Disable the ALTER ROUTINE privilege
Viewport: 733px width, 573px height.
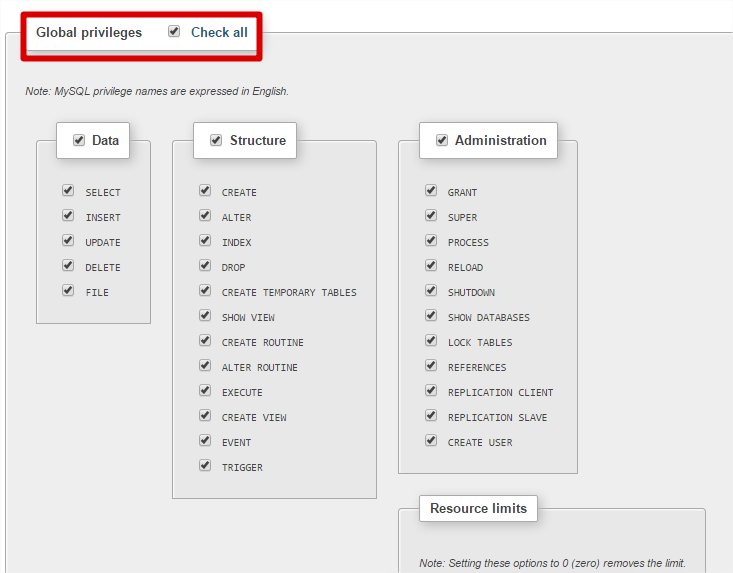205,365
